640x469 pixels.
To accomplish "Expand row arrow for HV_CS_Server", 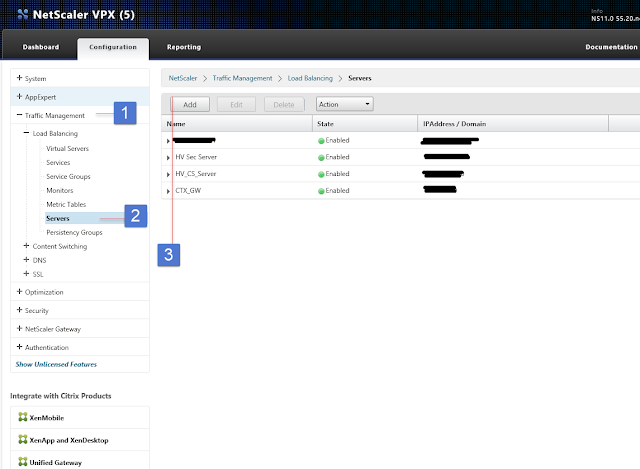I will click(x=168, y=174).
